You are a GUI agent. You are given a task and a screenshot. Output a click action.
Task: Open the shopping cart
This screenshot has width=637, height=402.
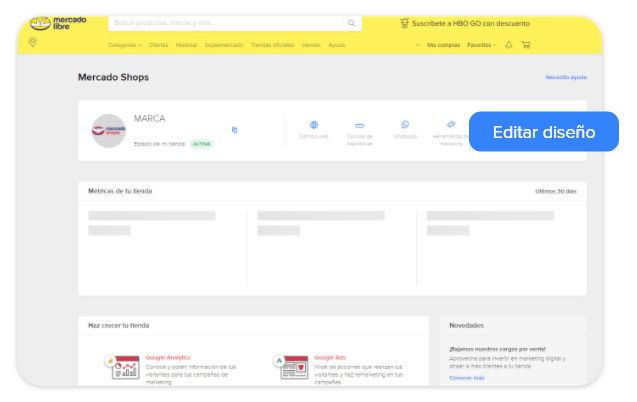(x=526, y=45)
